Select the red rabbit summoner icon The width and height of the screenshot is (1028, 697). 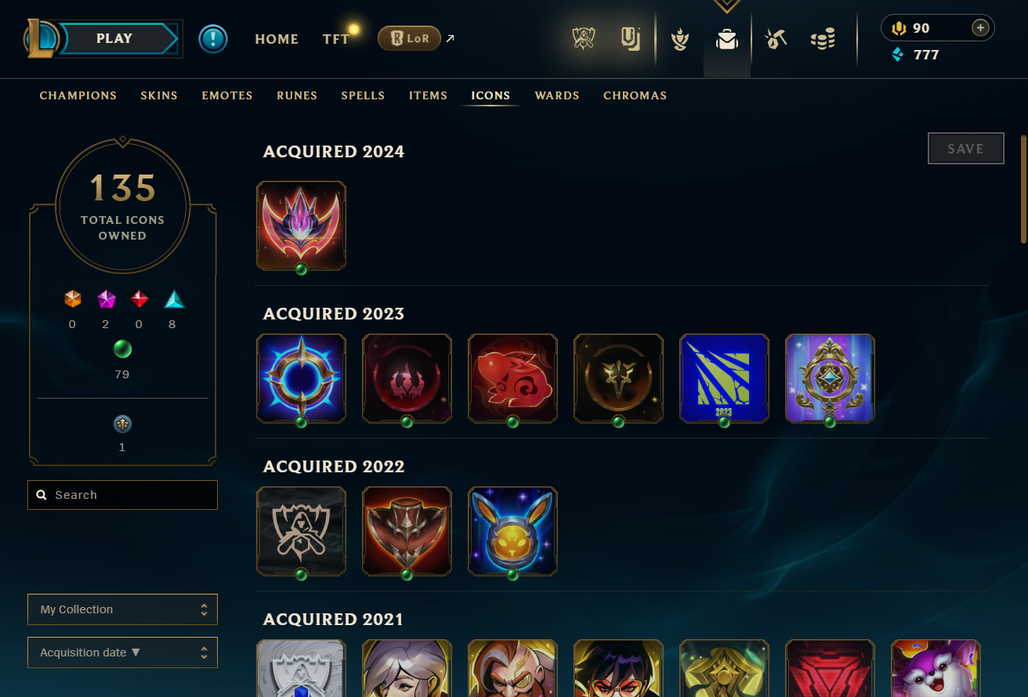[513, 378]
